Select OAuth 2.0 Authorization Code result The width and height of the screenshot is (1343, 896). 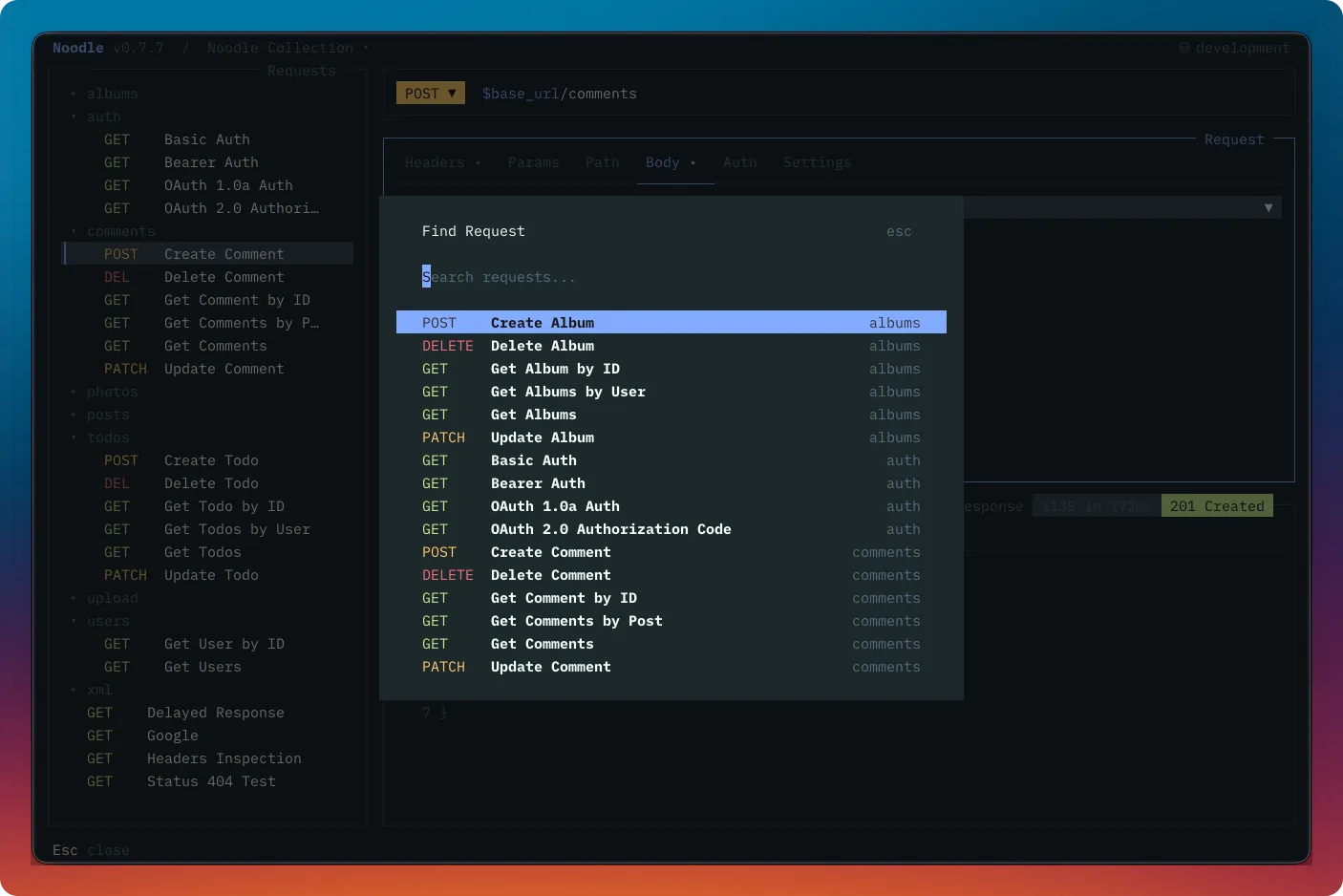point(671,529)
